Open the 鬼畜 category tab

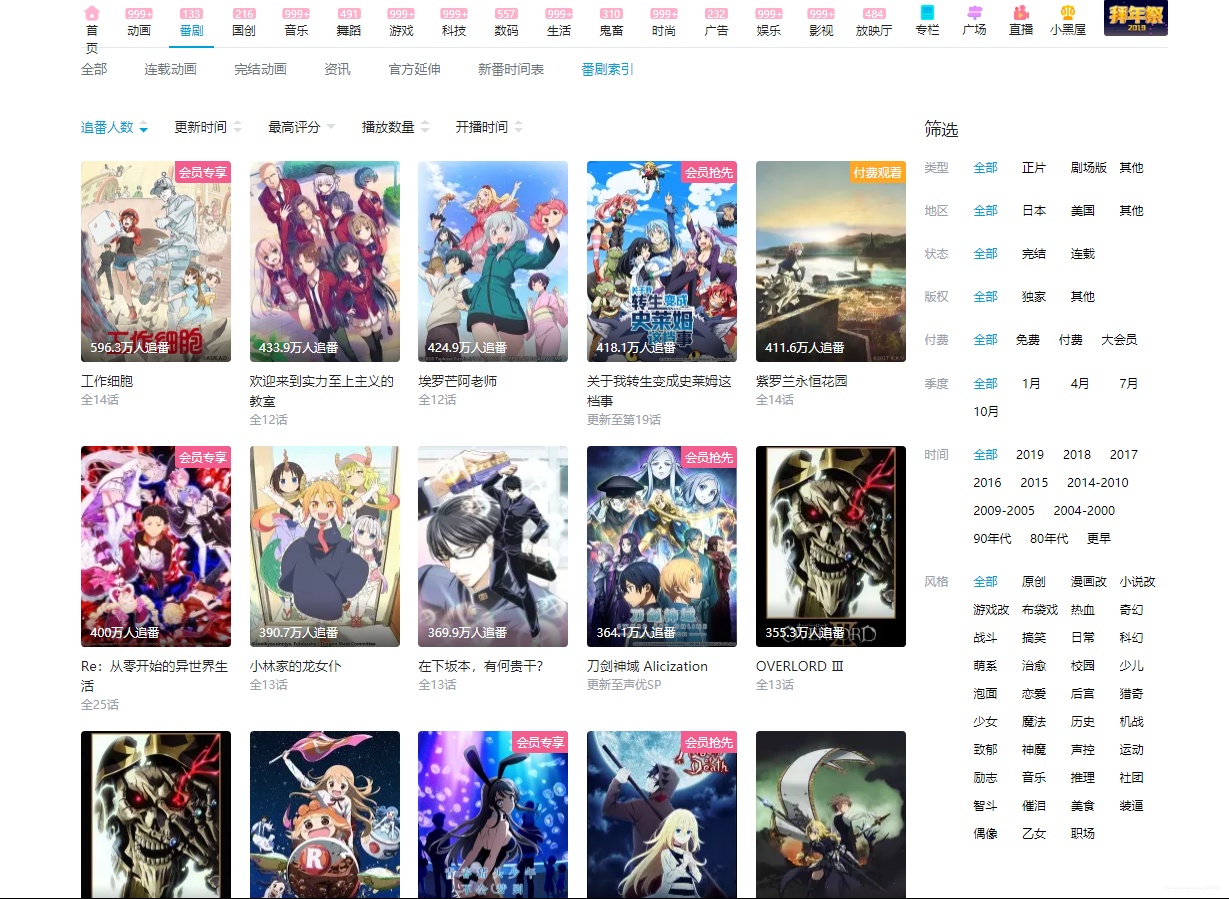click(611, 30)
